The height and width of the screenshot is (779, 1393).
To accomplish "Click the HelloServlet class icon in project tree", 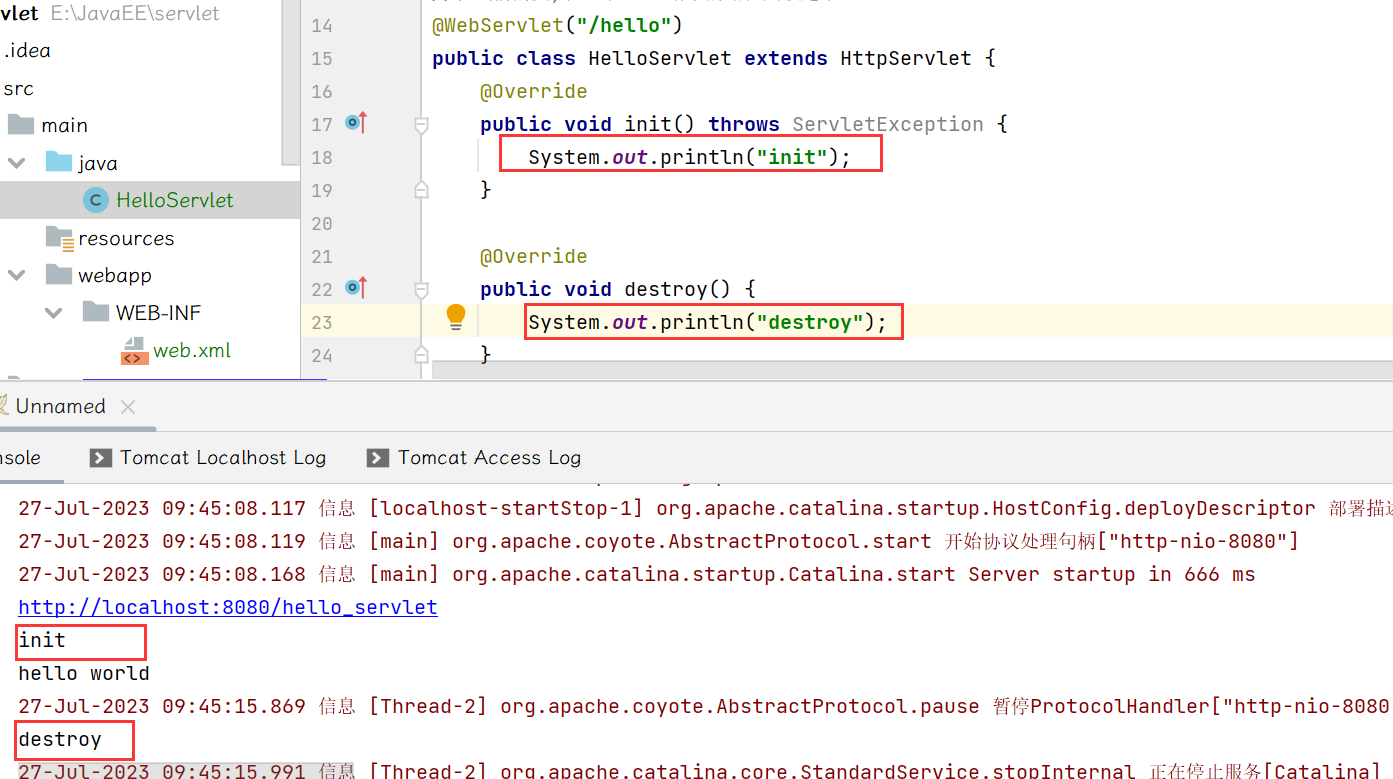I will pyautogui.click(x=96, y=200).
